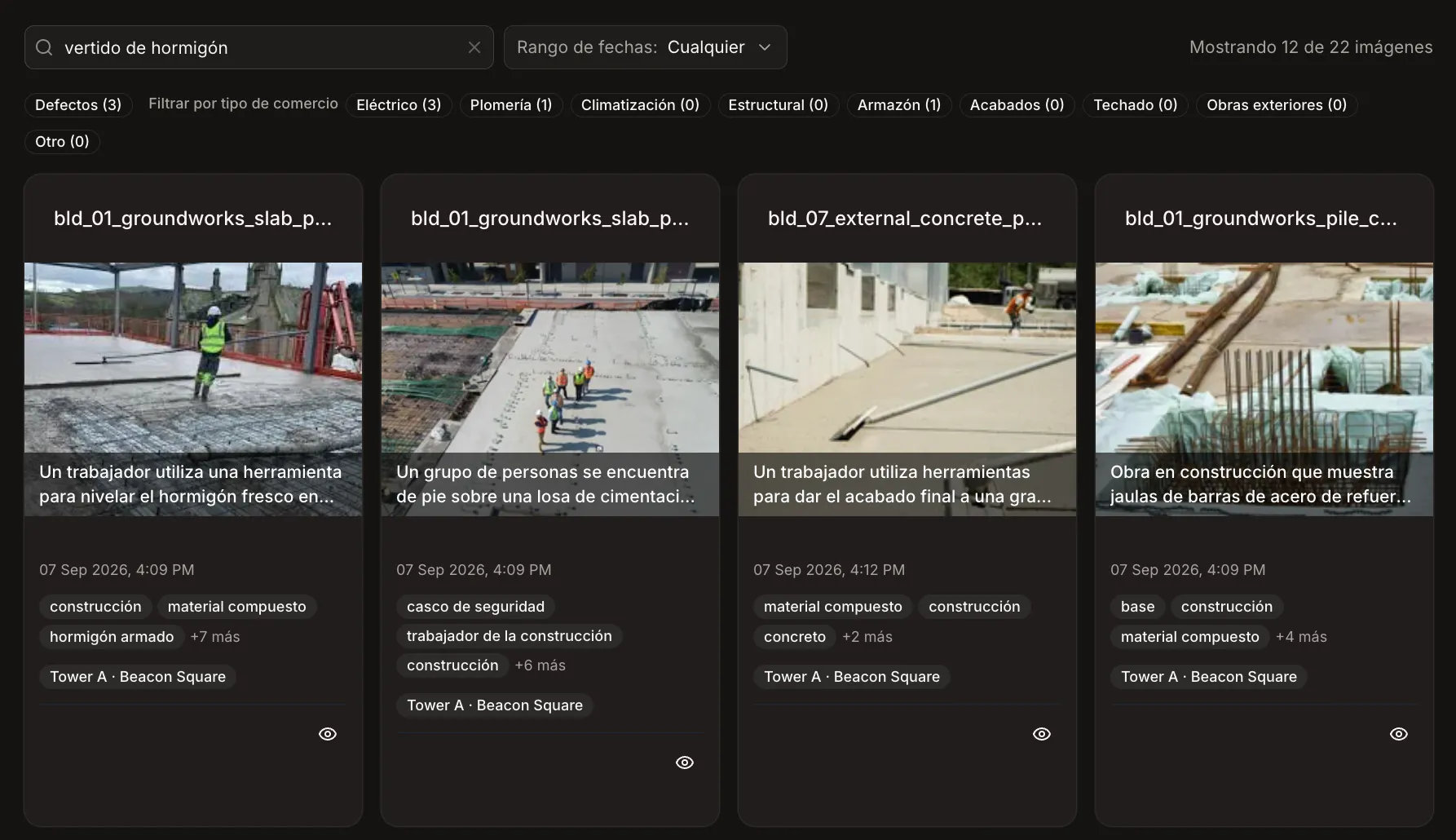Focus the 'vertido de hormigón' search field
The image size is (1456, 840).
coord(259,47)
